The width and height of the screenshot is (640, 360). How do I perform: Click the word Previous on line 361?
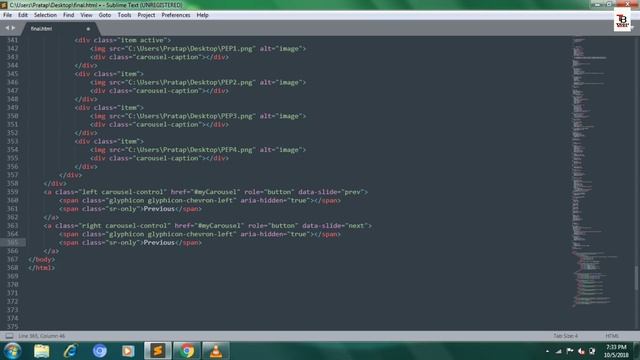coord(159,209)
